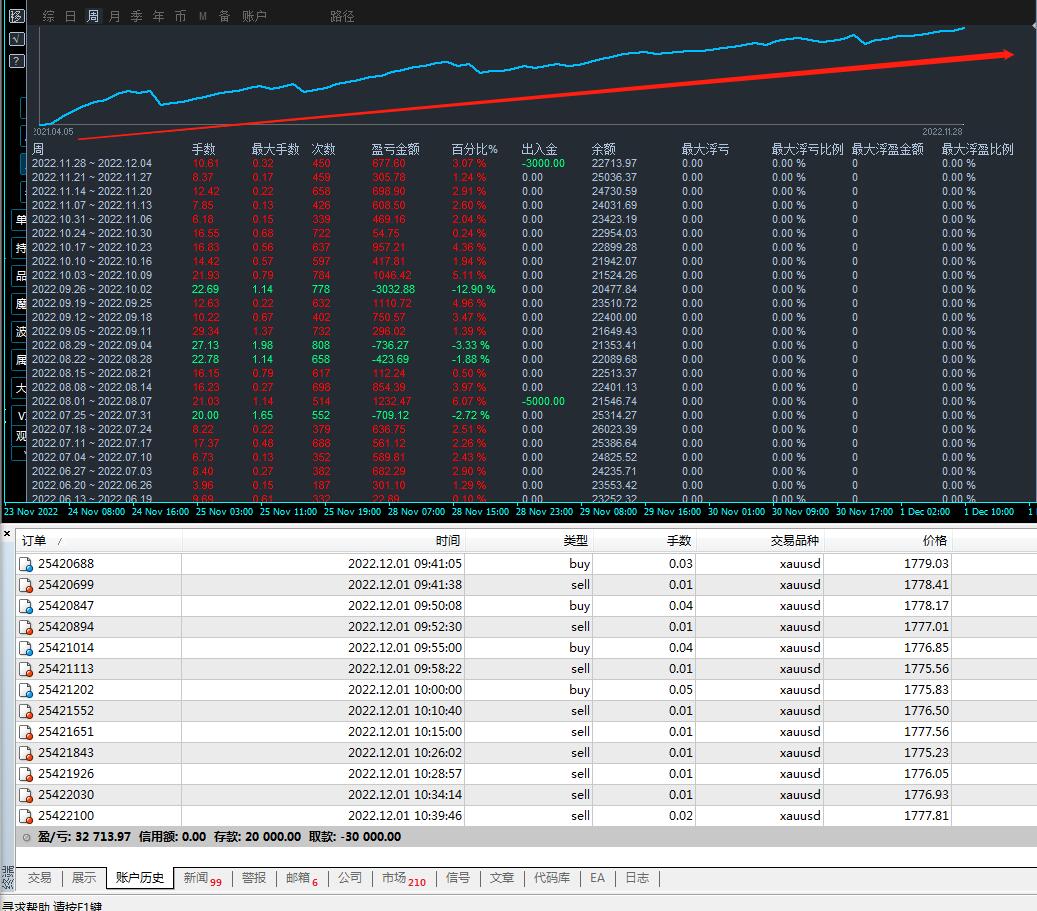
Task: Click the 路径 path label
Action: point(342,16)
